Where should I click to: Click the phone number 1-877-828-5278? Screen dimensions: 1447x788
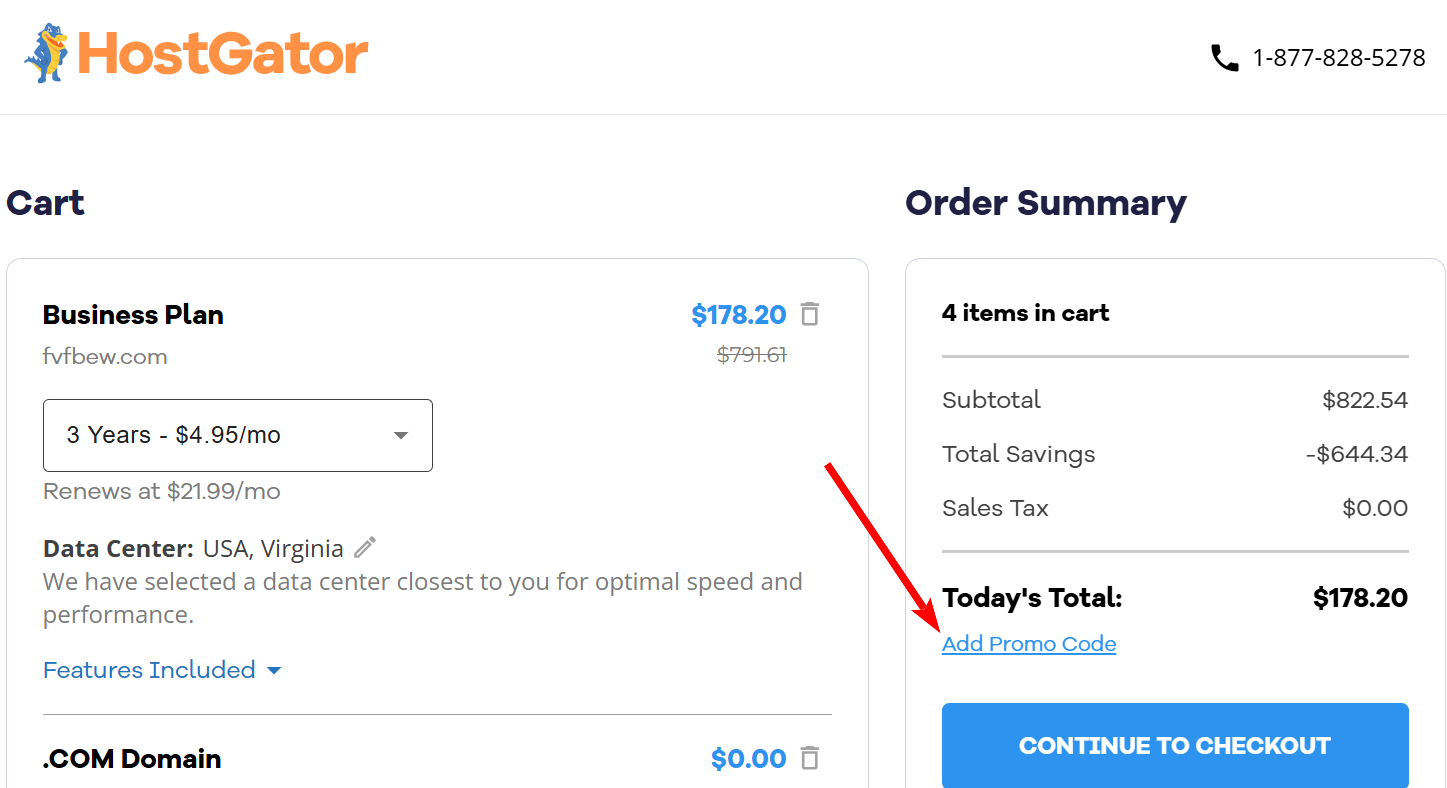tap(1339, 57)
